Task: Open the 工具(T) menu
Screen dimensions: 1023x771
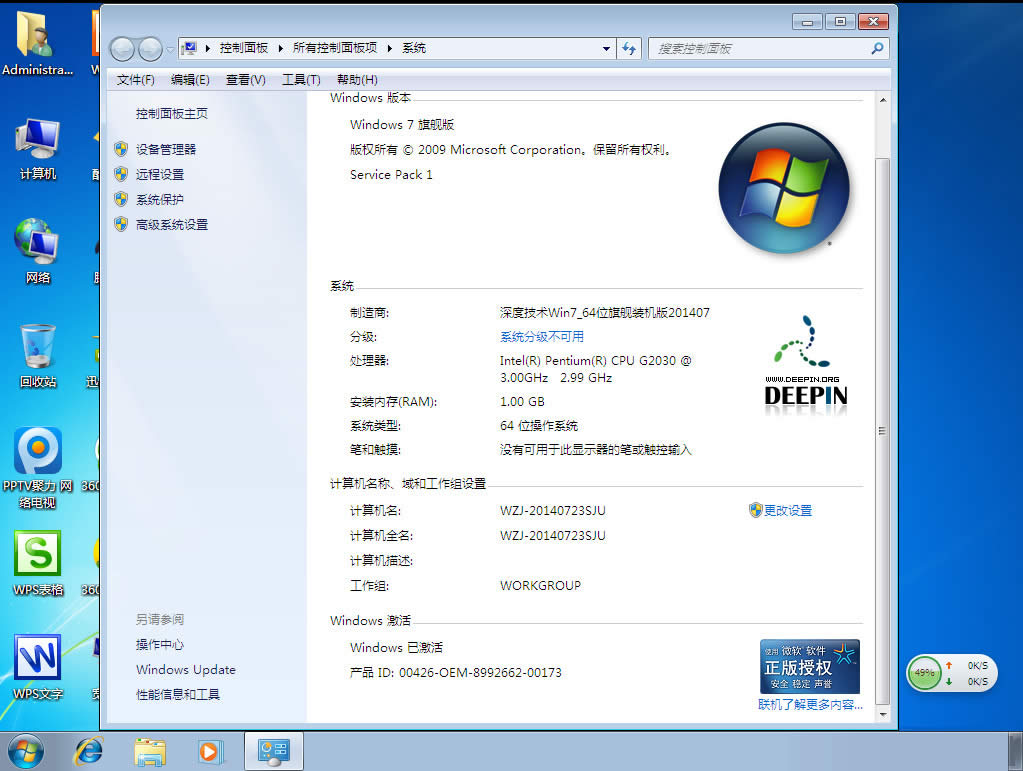Action: [x=300, y=80]
